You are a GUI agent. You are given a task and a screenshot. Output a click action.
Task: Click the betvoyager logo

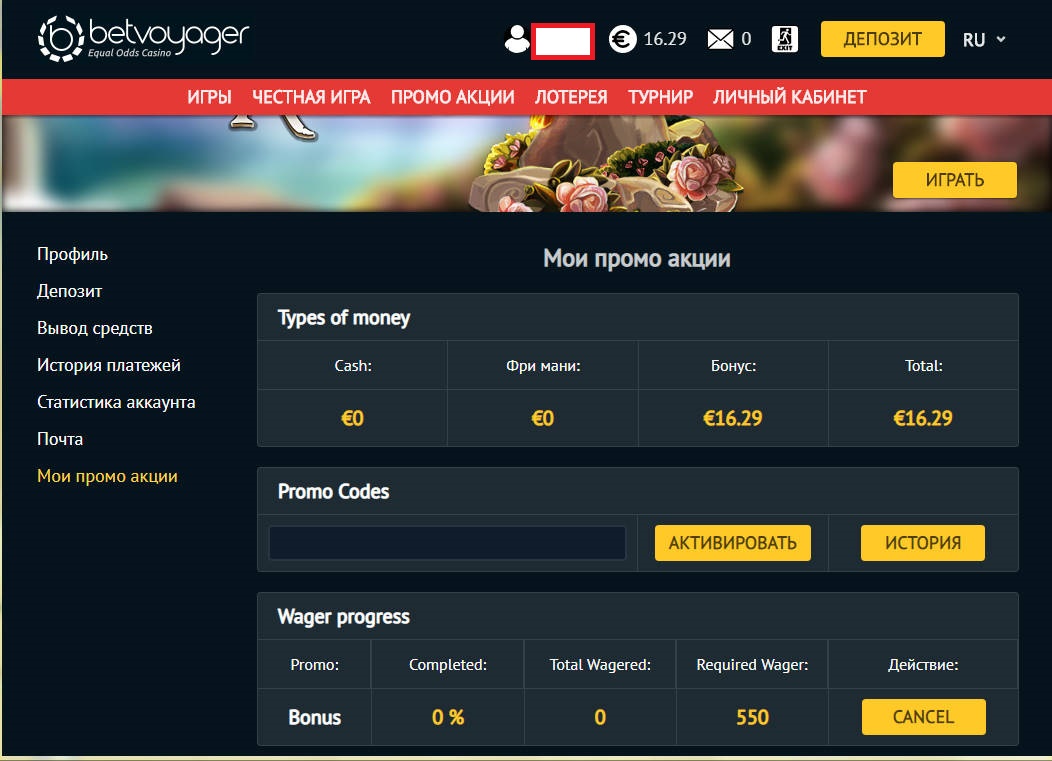pos(144,38)
